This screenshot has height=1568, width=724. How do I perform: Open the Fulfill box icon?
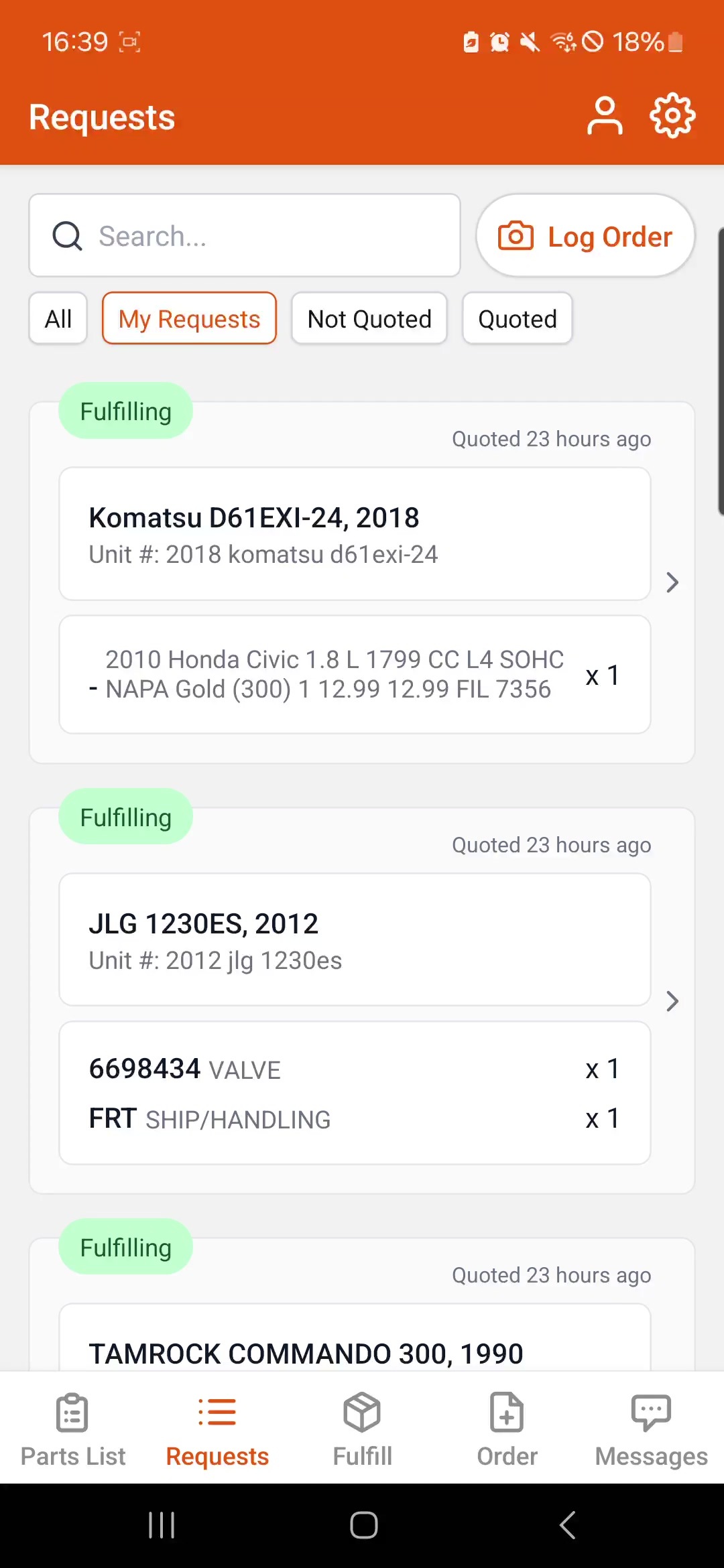click(362, 1413)
